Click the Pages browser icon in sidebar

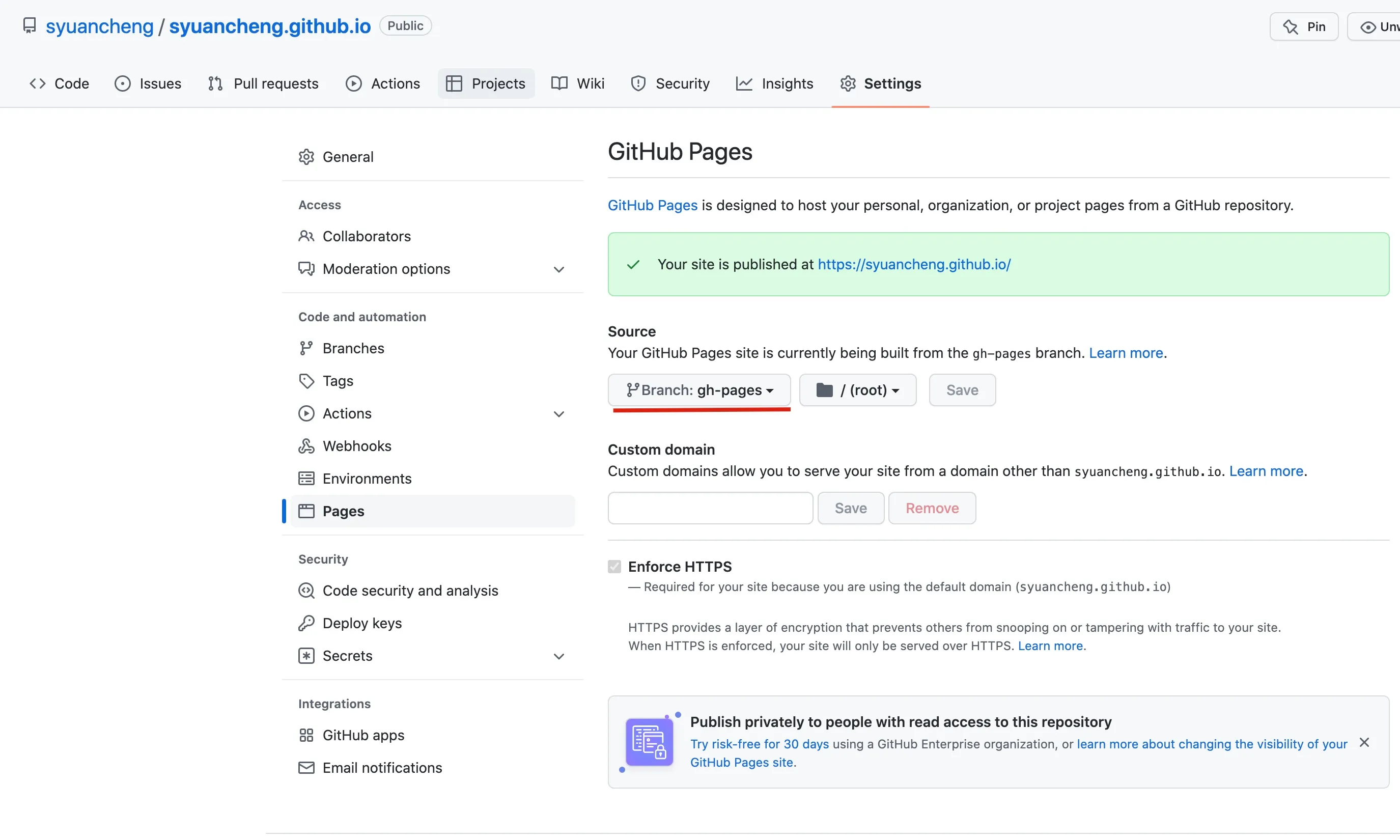(x=306, y=511)
